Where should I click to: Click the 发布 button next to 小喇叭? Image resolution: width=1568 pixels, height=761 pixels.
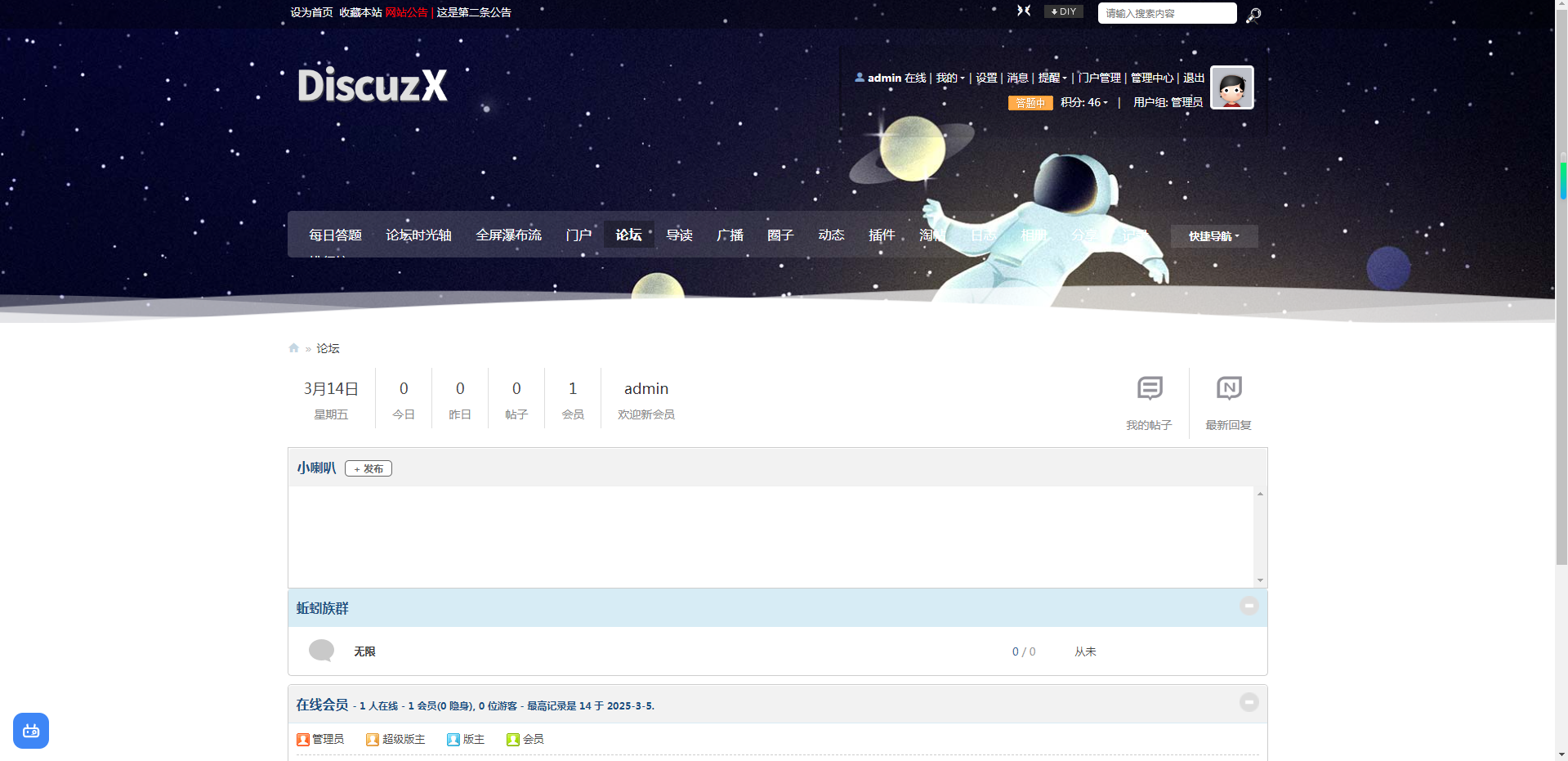coord(369,469)
